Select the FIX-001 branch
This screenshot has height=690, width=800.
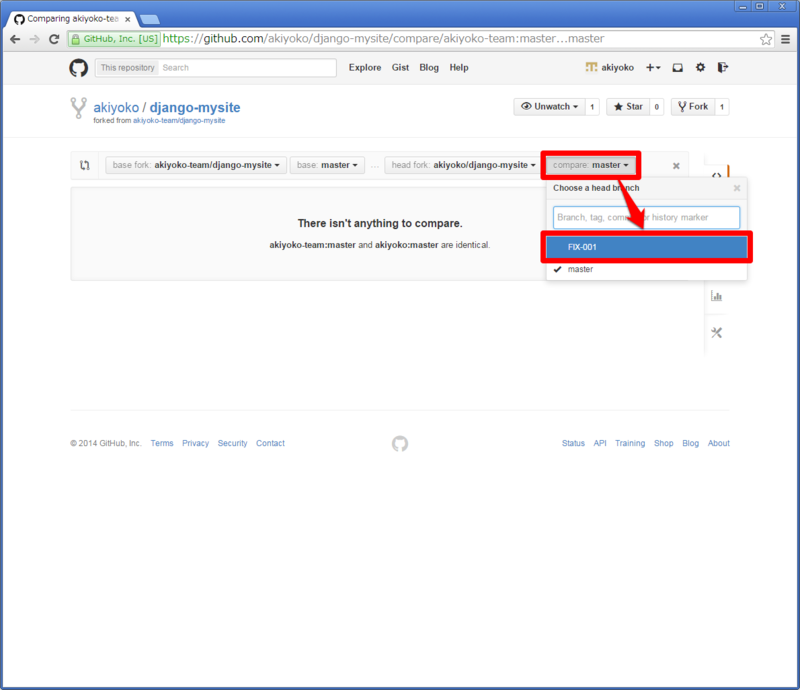click(x=646, y=247)
